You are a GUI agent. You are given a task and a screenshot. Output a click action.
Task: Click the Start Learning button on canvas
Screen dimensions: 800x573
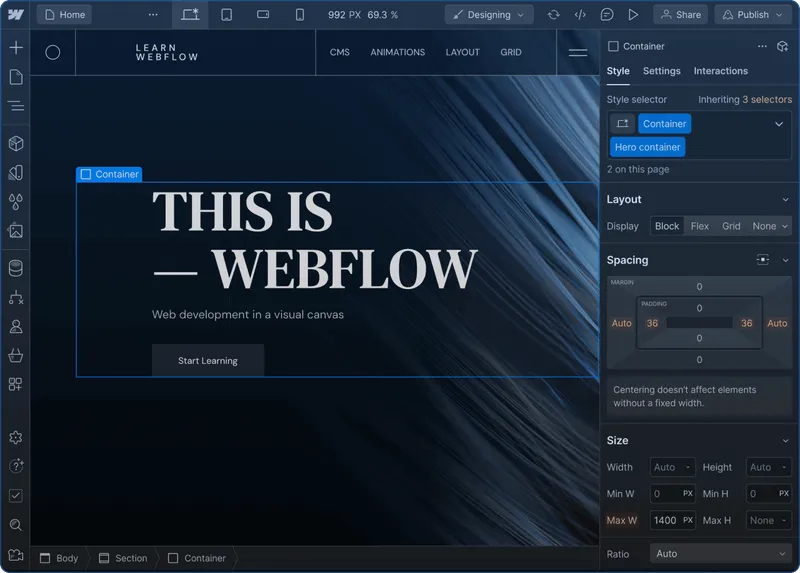tap(208, 360)
